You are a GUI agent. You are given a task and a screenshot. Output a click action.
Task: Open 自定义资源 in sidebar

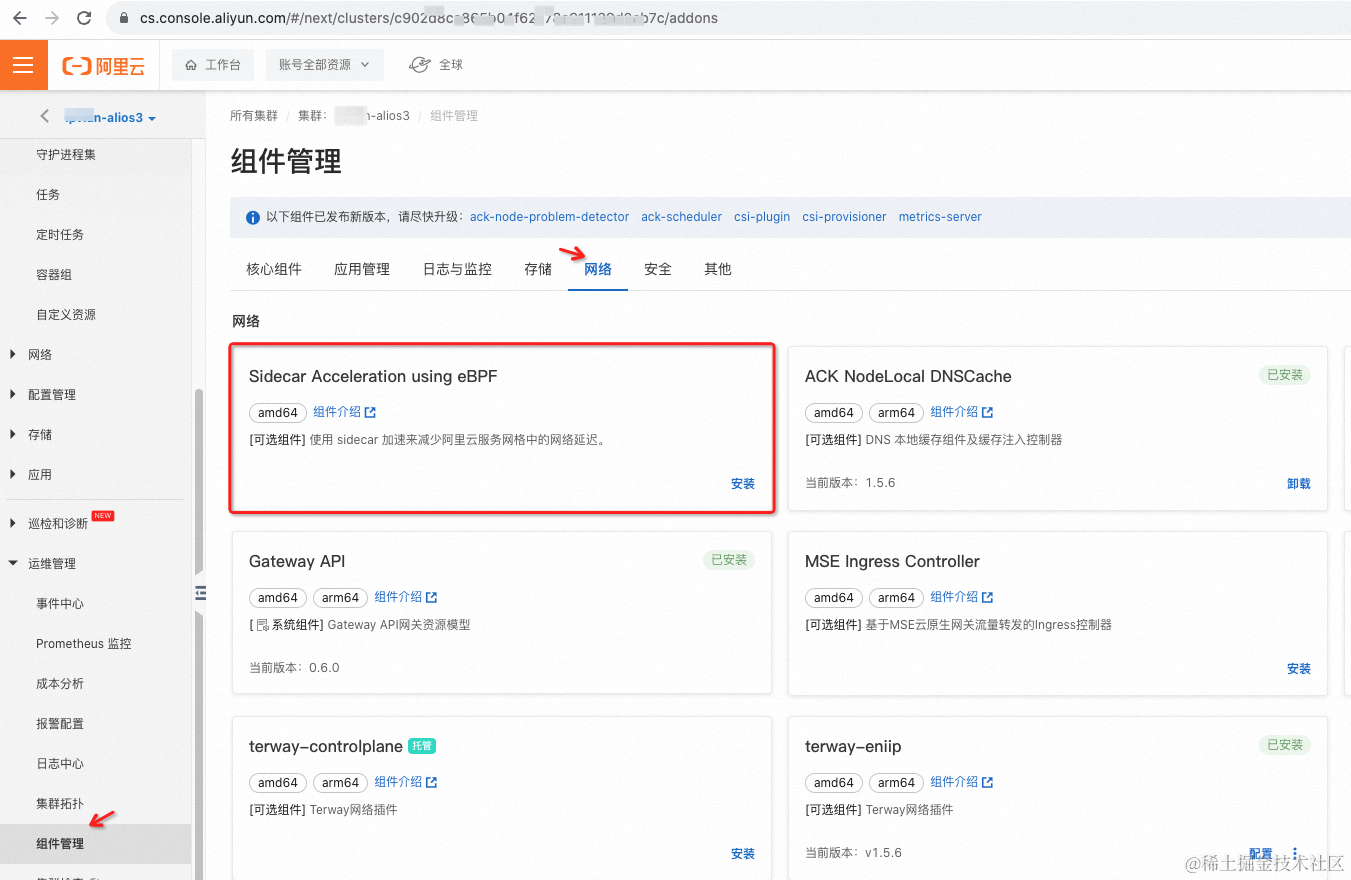(66, 315)
